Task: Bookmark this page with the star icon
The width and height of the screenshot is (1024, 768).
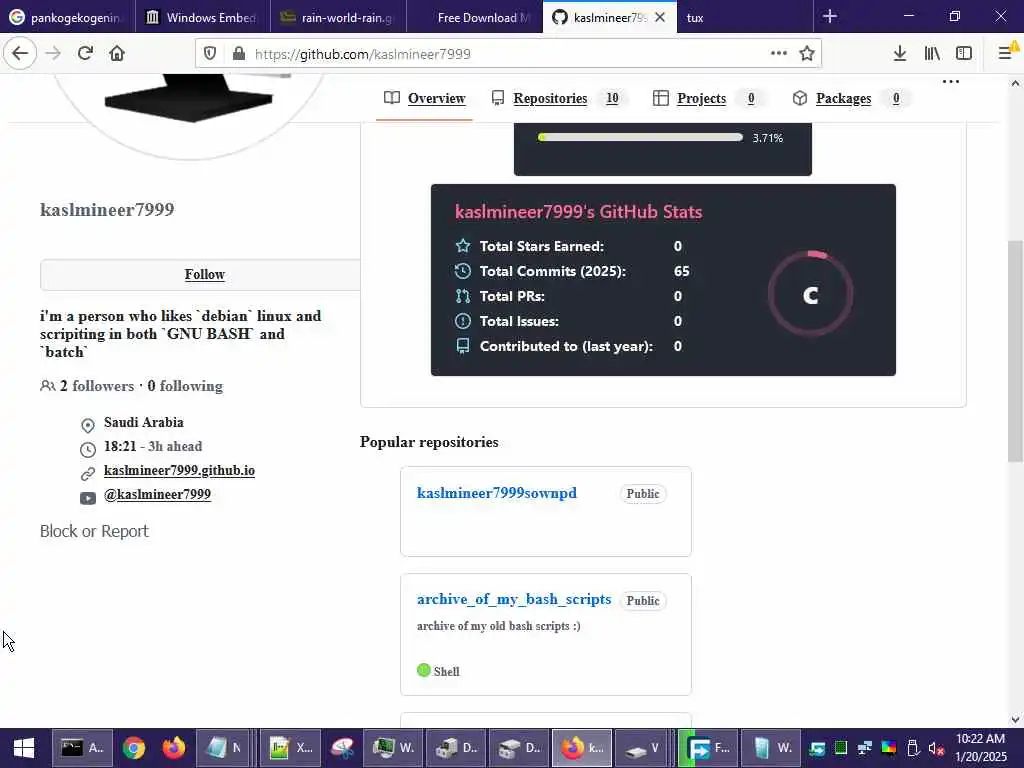Action: tap(807, 54)
